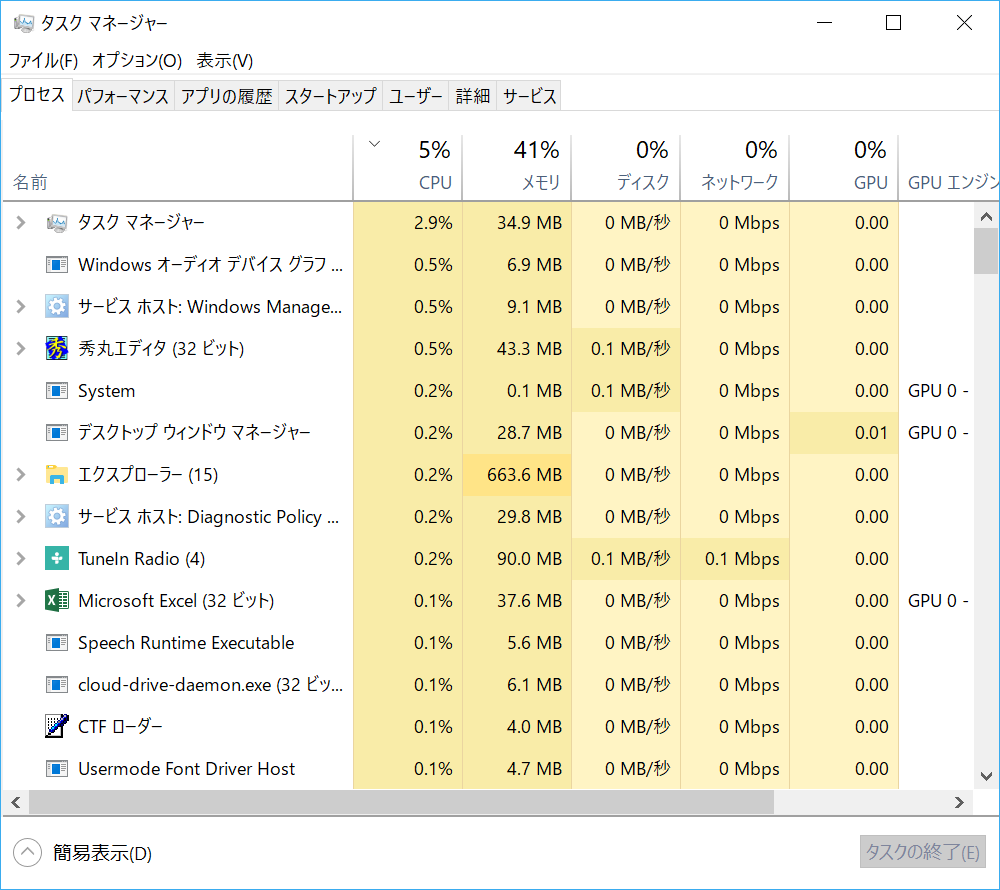1000x890 pixels.
Task: Click the vertical scrollbar down arrow
Action: click(985, 775)
